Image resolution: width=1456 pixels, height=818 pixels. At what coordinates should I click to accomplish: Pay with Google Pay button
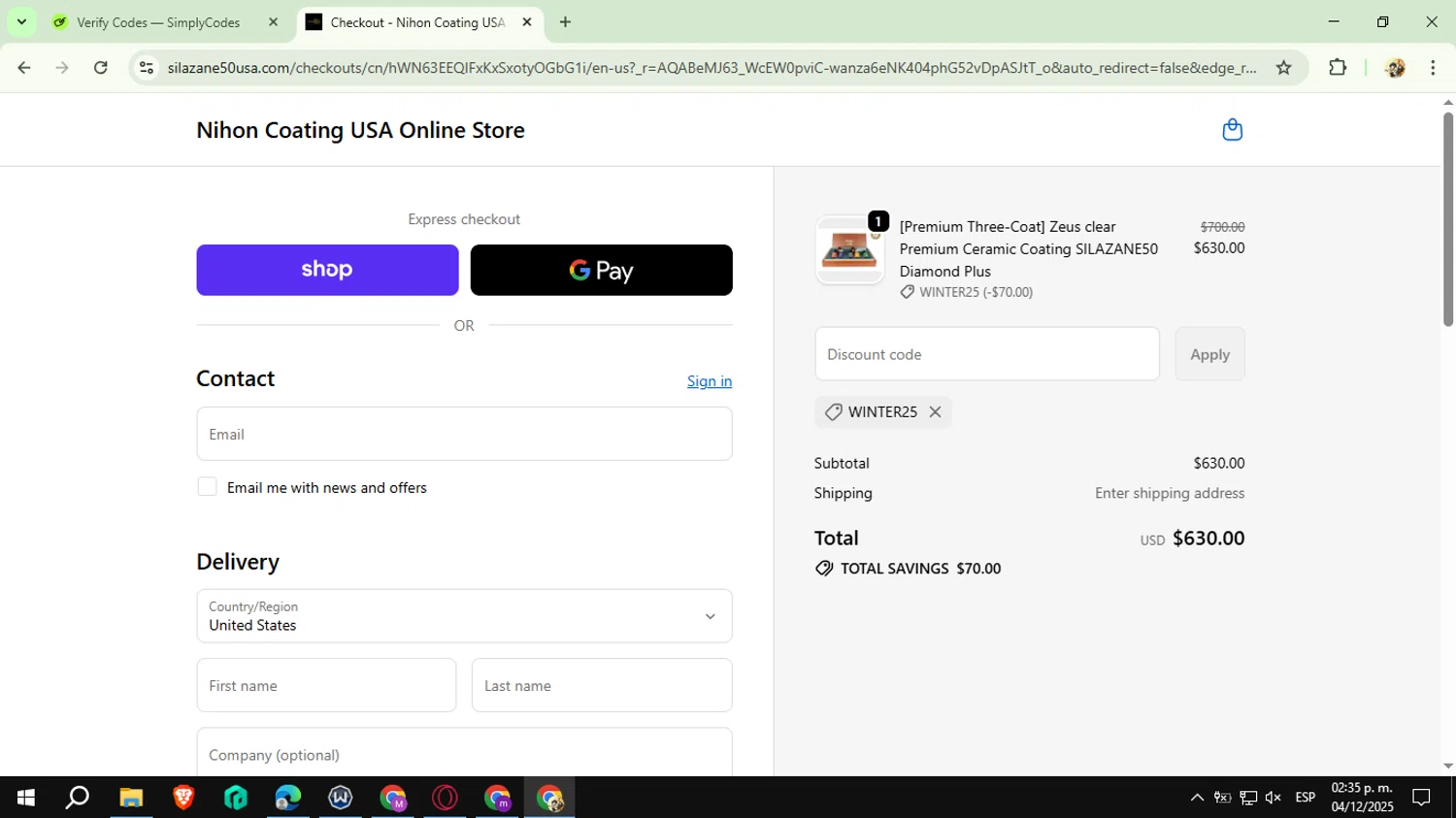tap(601, 270)
